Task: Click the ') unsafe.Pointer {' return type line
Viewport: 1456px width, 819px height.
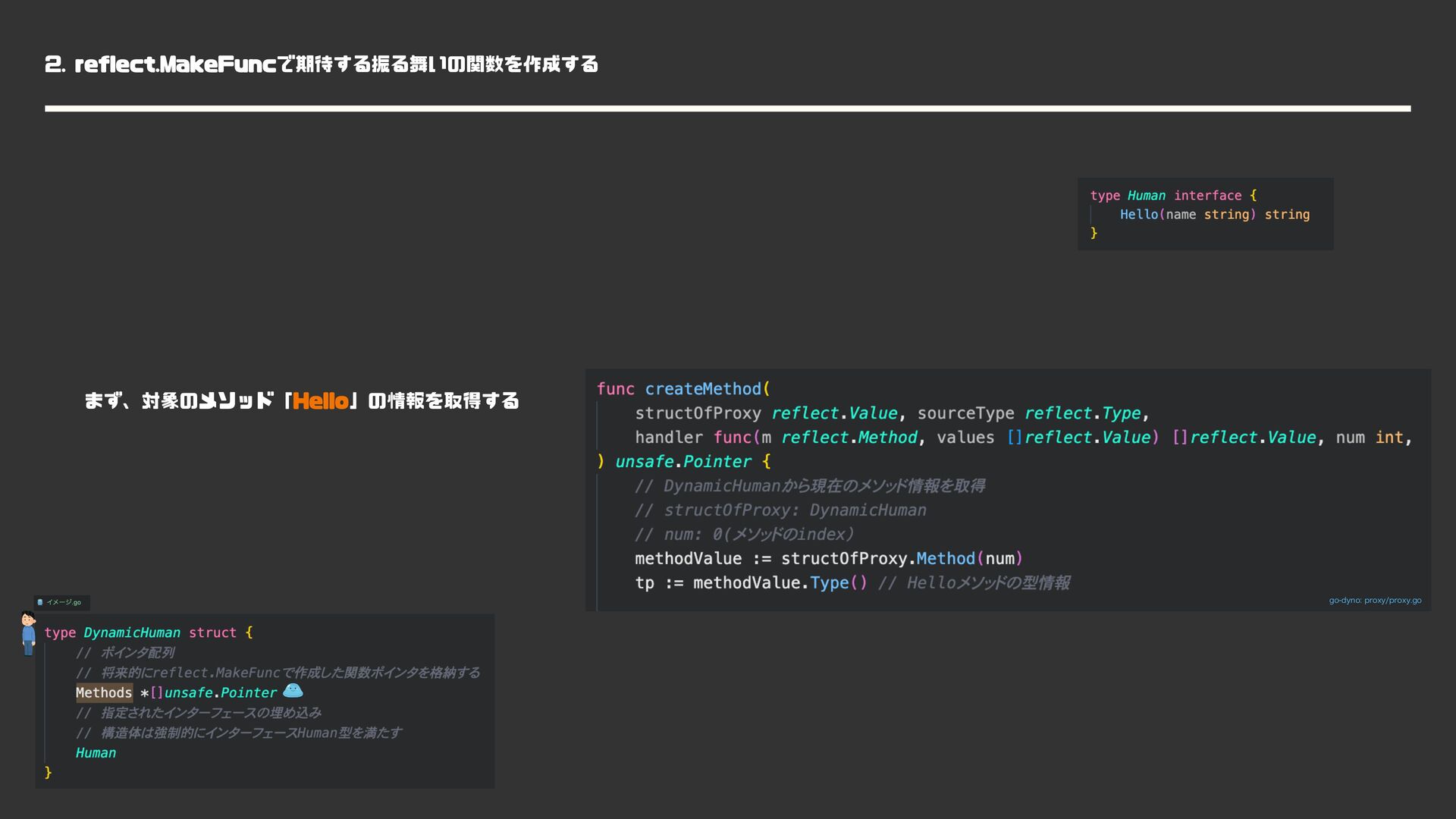Action: click(683, 462)
